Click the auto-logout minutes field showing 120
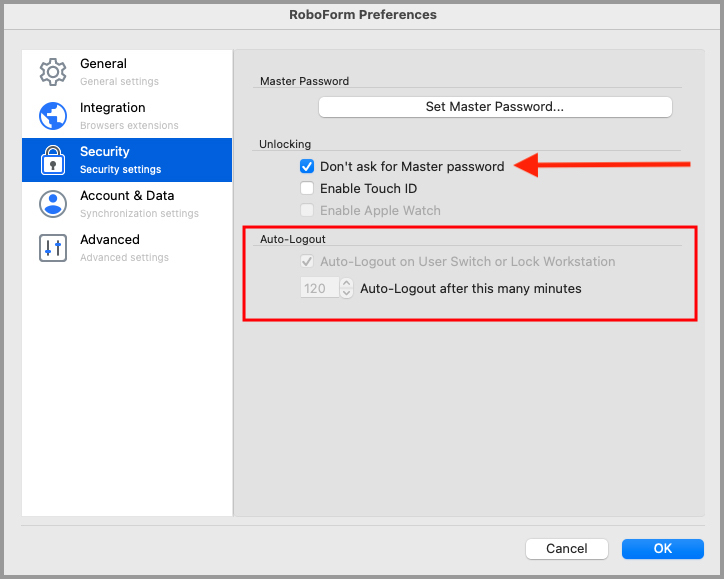 (x=320, y=288)
